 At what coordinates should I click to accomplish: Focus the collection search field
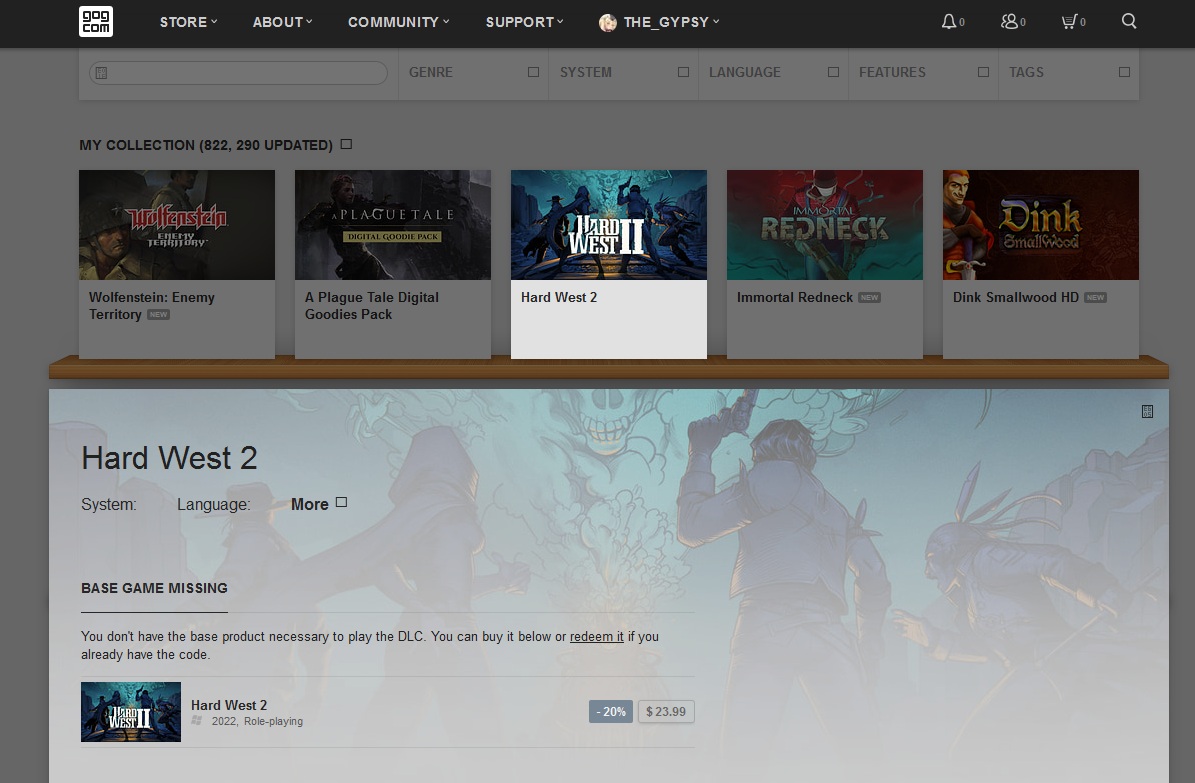239,72
